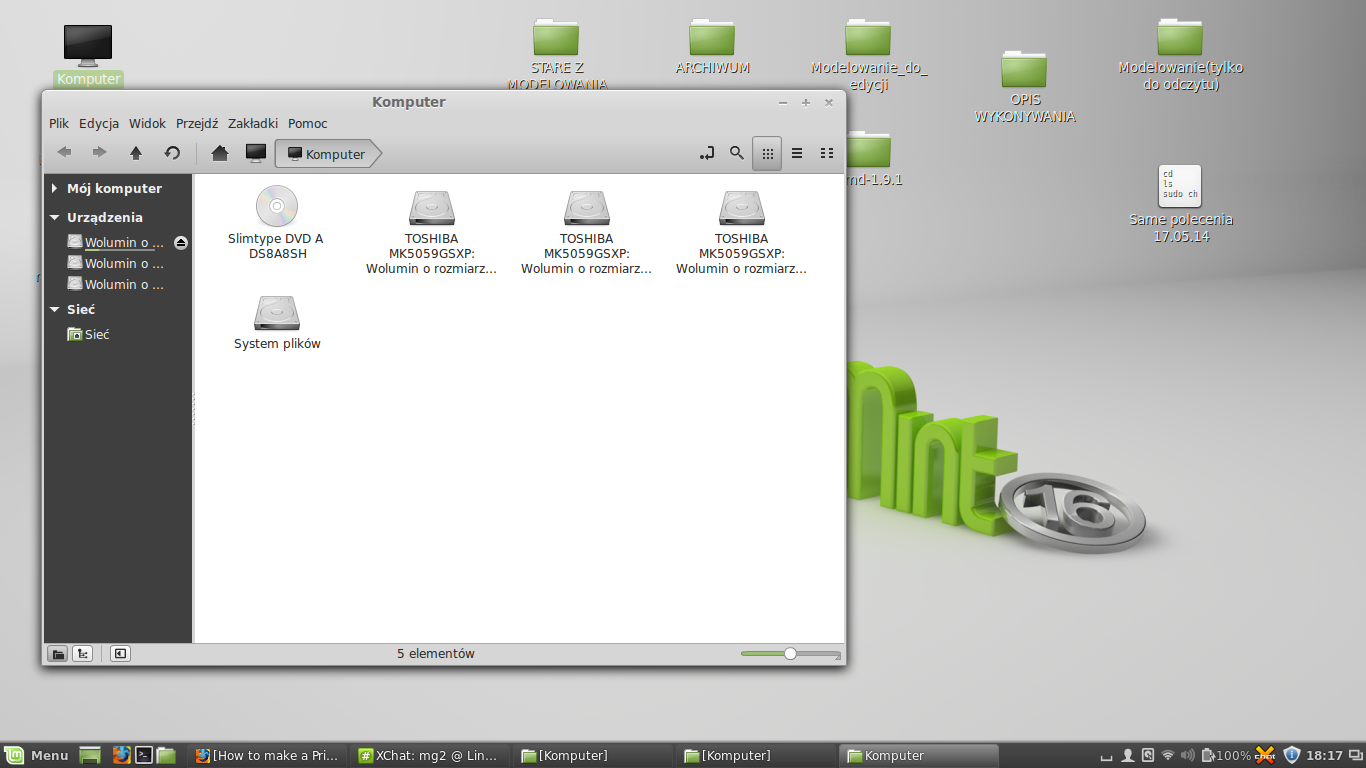Click the Computer monitor icon in the toolbar
This screenshot has width=1366, height=768.
point(256,153)
